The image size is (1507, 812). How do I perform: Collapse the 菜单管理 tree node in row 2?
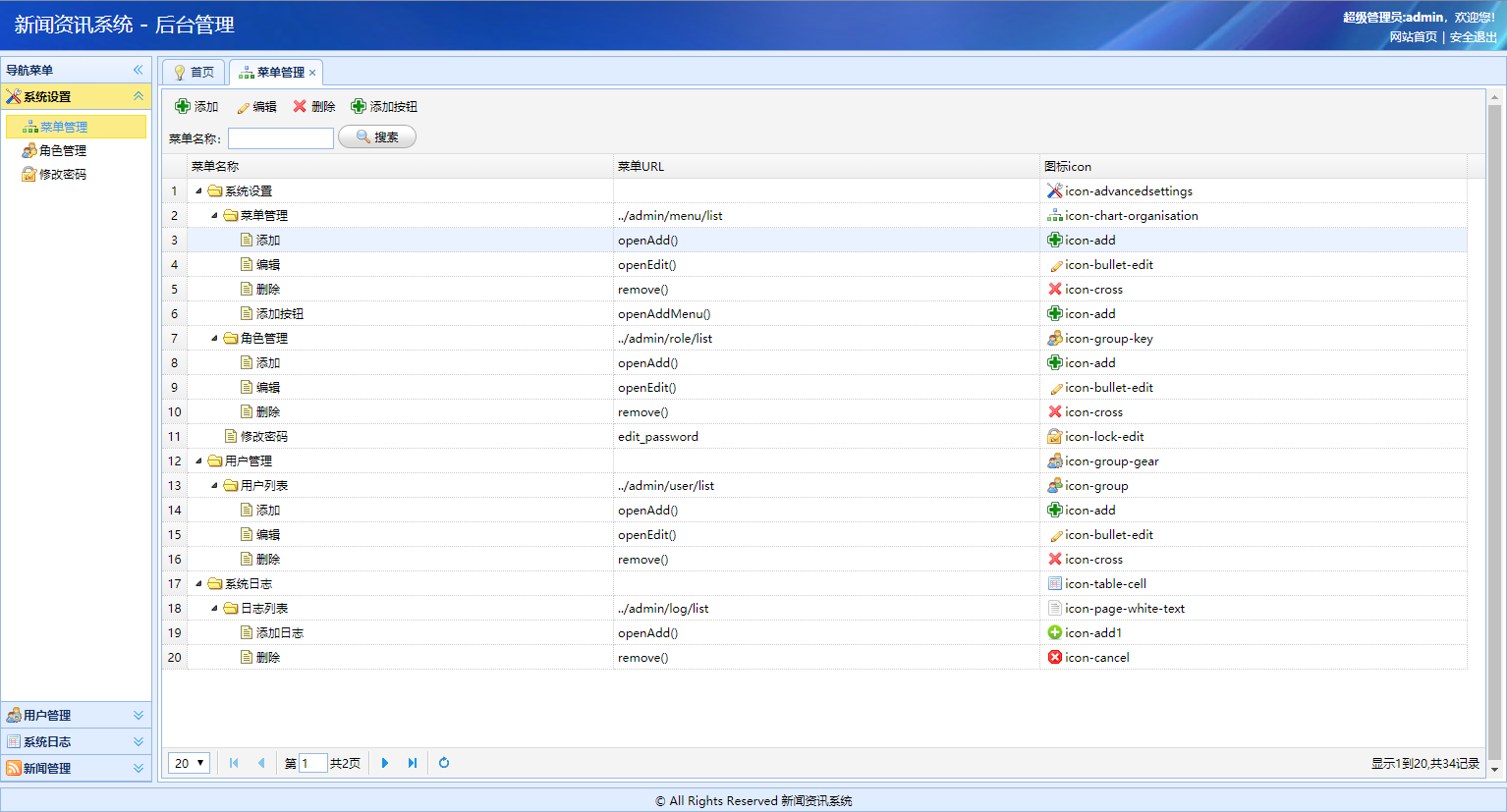(214, 215)
